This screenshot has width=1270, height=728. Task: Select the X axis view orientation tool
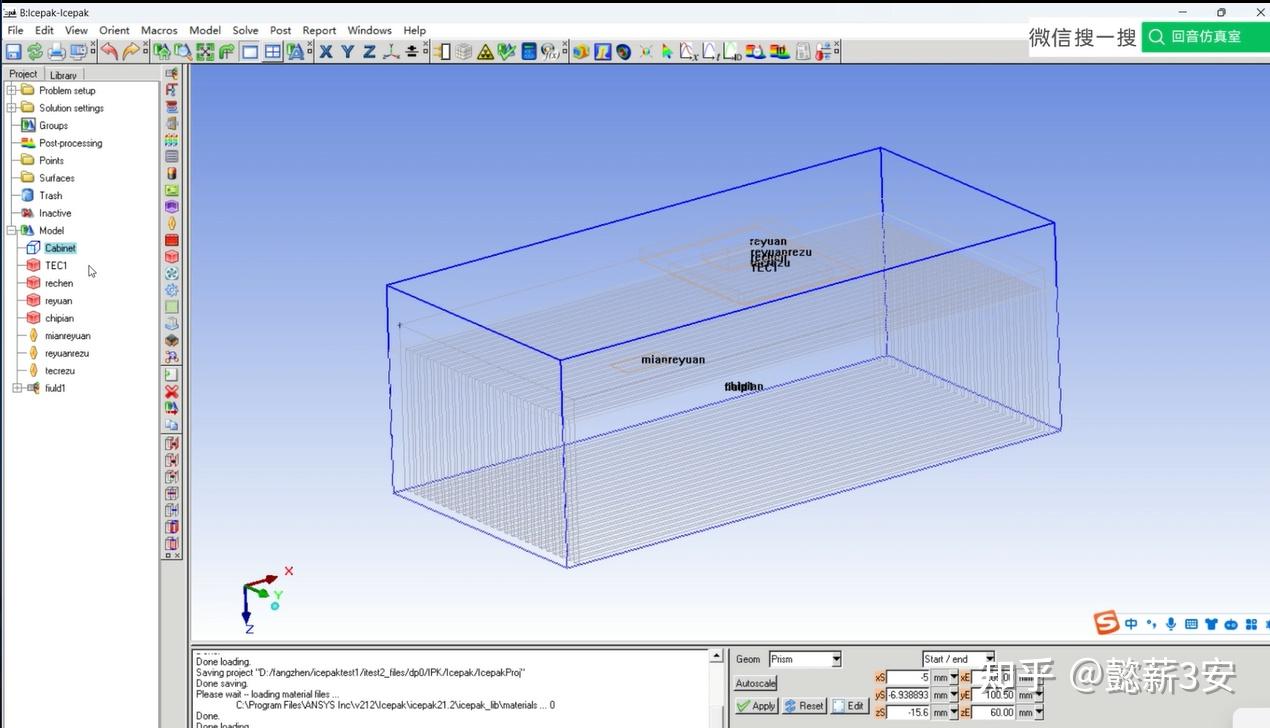(x=325, y=51)
